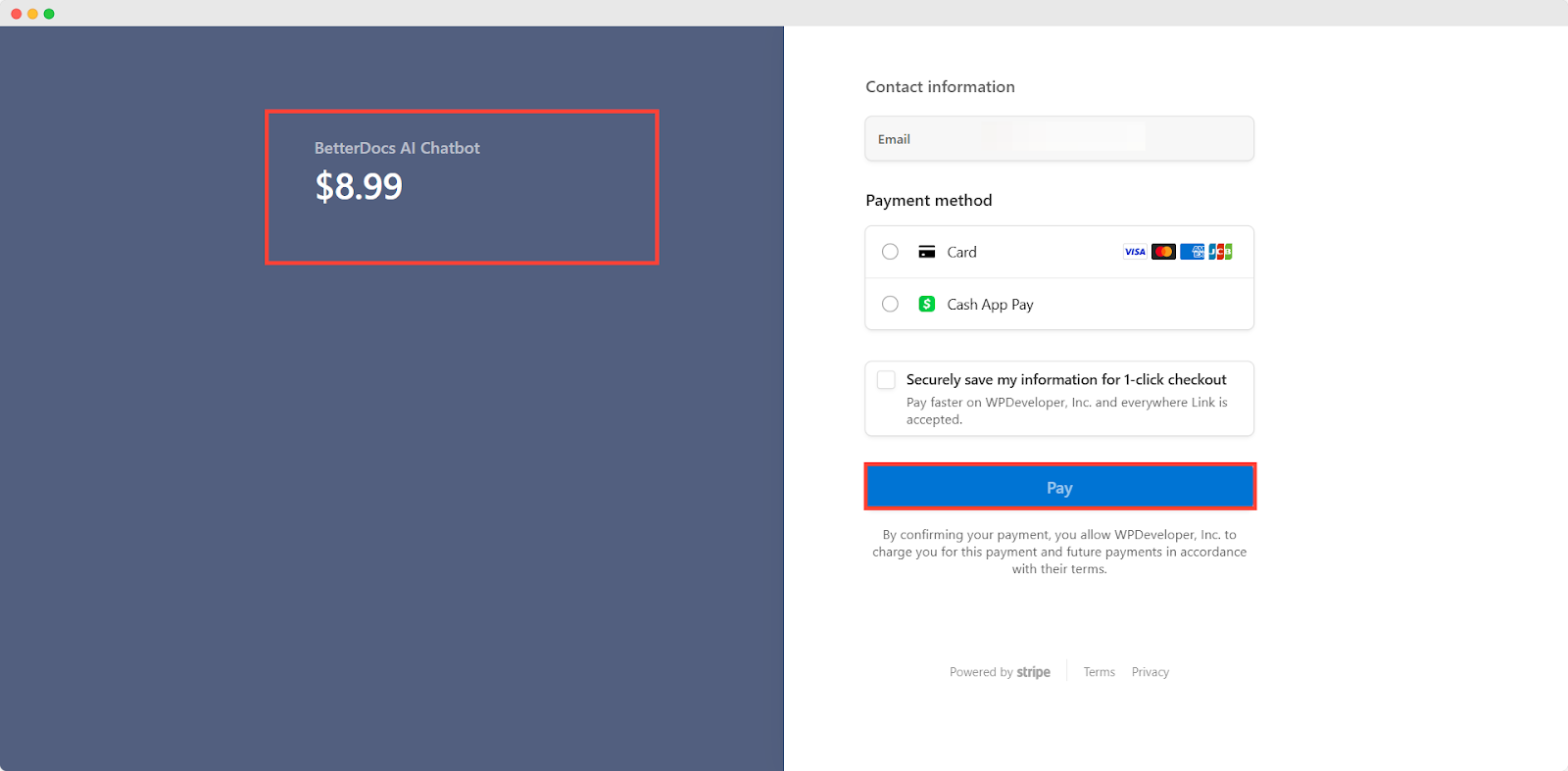Click the Email input field

coord(1059,138)
